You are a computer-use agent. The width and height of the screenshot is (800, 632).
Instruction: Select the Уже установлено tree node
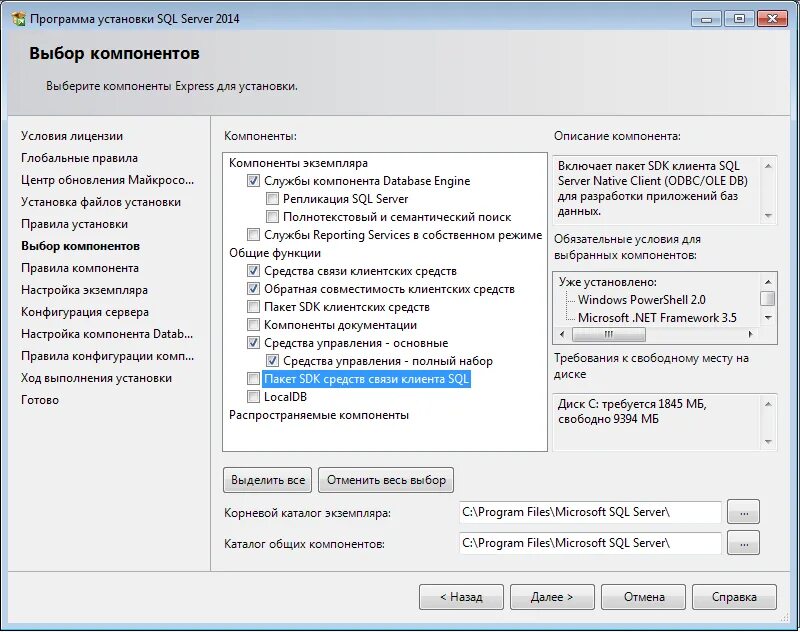pyautogui.click(x=608, y=282)
